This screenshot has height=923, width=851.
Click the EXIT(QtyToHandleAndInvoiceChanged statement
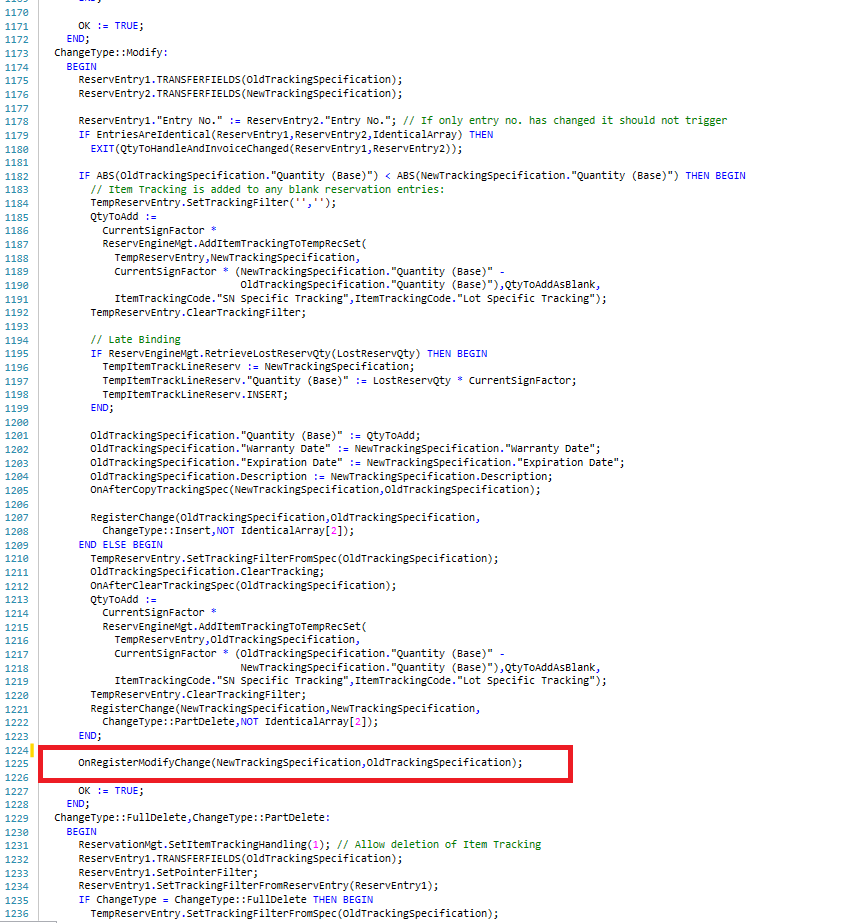click(x=277, y=148)
